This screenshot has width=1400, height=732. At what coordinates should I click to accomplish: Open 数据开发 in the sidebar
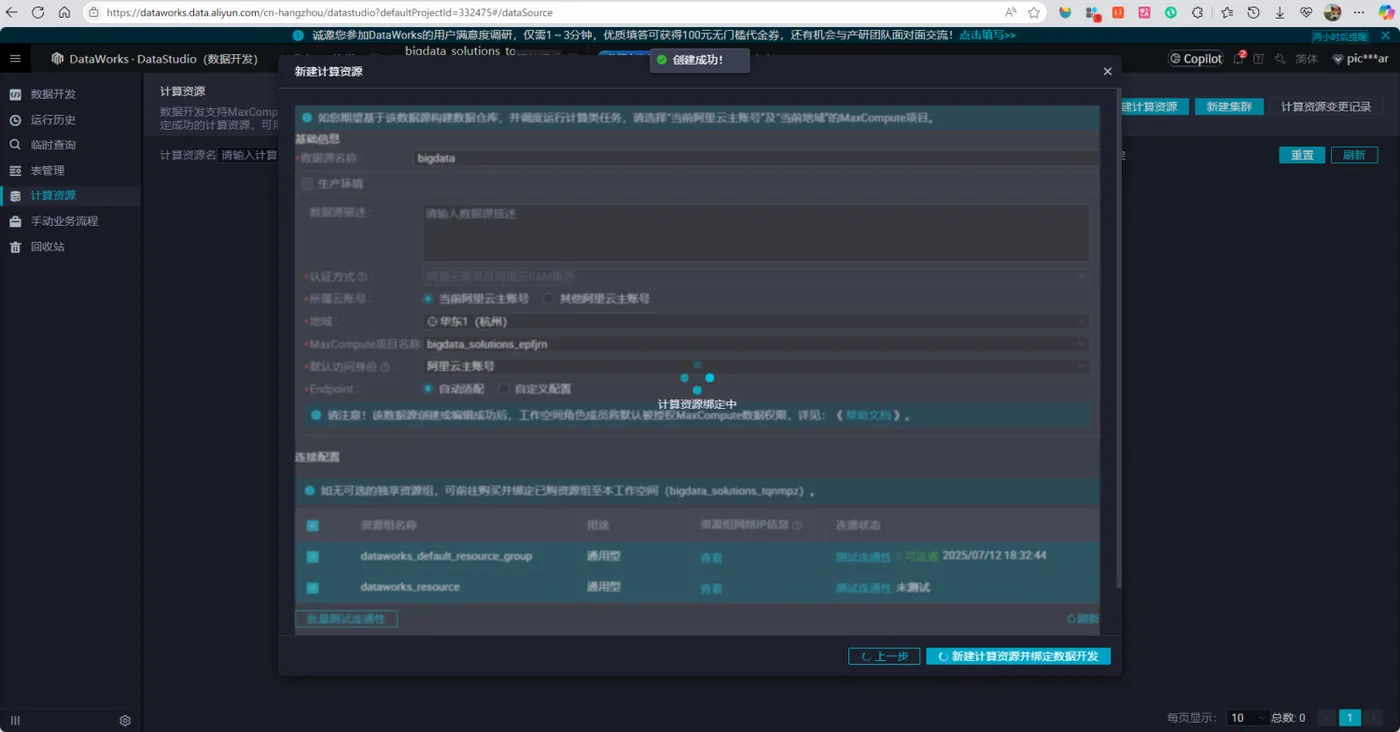click(x=53, y=94)
